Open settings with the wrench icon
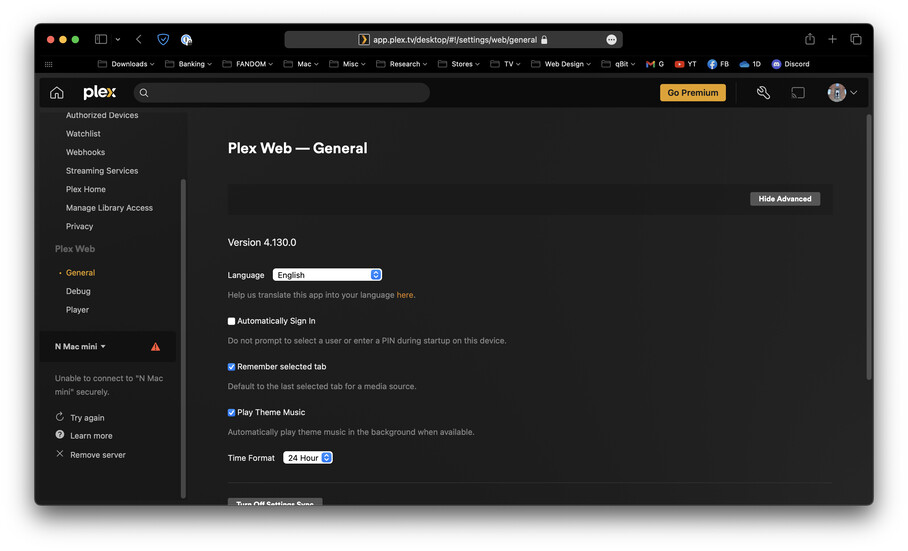908x551 pixels. click(x=763, y=93)
